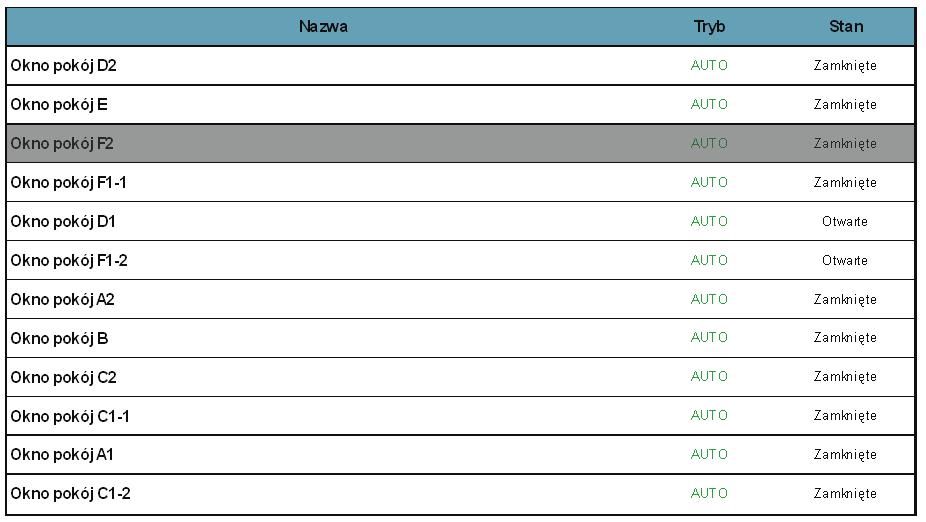
Task: Pick the Okno pokój A2 row
Action: pos(461,299)
